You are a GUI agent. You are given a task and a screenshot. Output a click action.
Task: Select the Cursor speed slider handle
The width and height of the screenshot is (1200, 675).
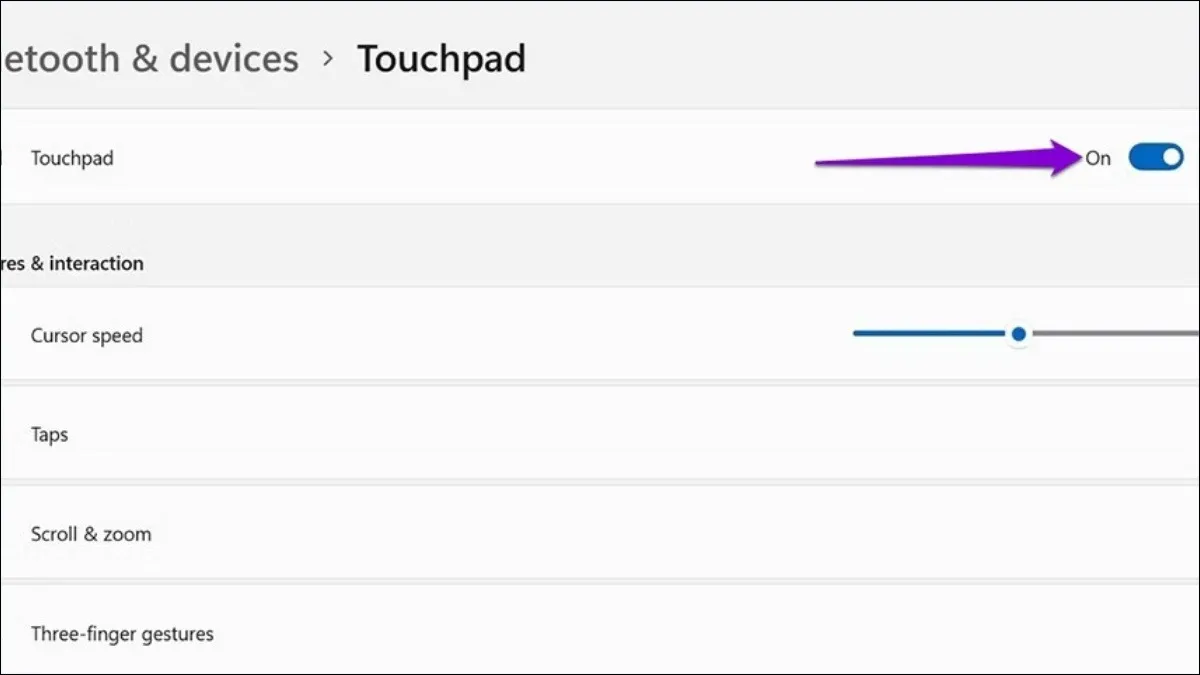coord(1018,334)
